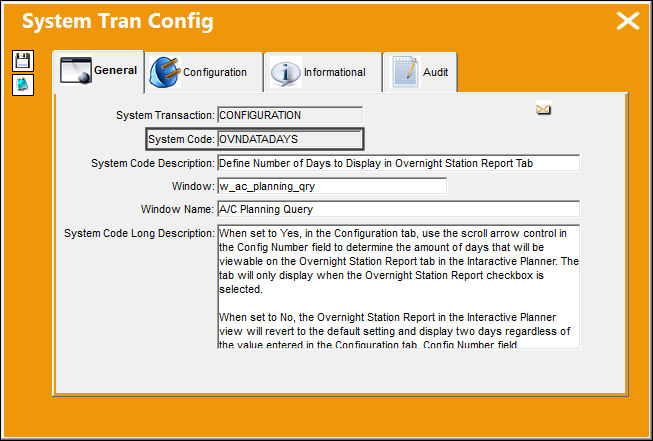Click the System Code Long Description label
This screenshot has width=653, height=441.
140,234
